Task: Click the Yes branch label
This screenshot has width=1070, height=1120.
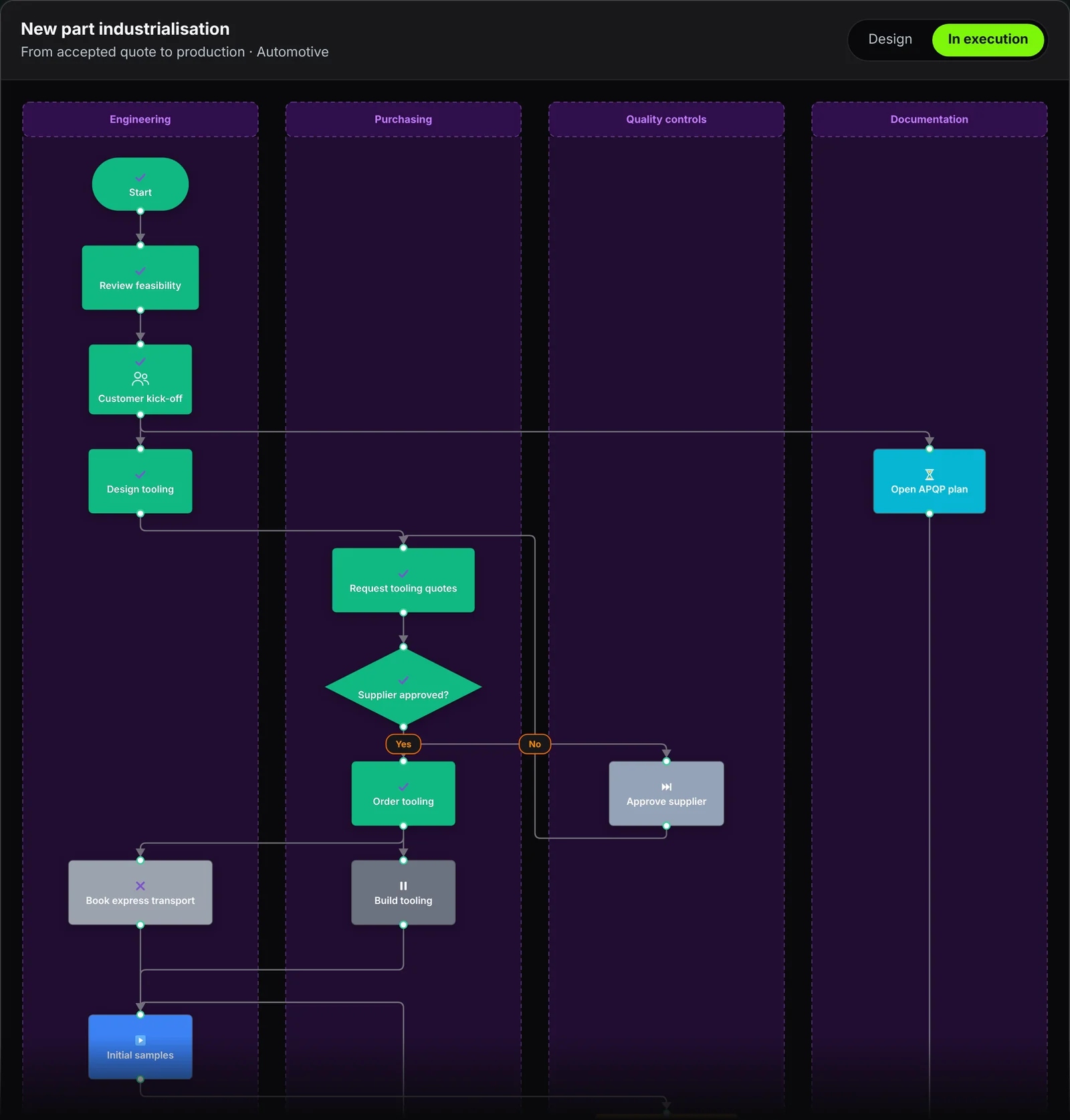Action: click(403, 744)
